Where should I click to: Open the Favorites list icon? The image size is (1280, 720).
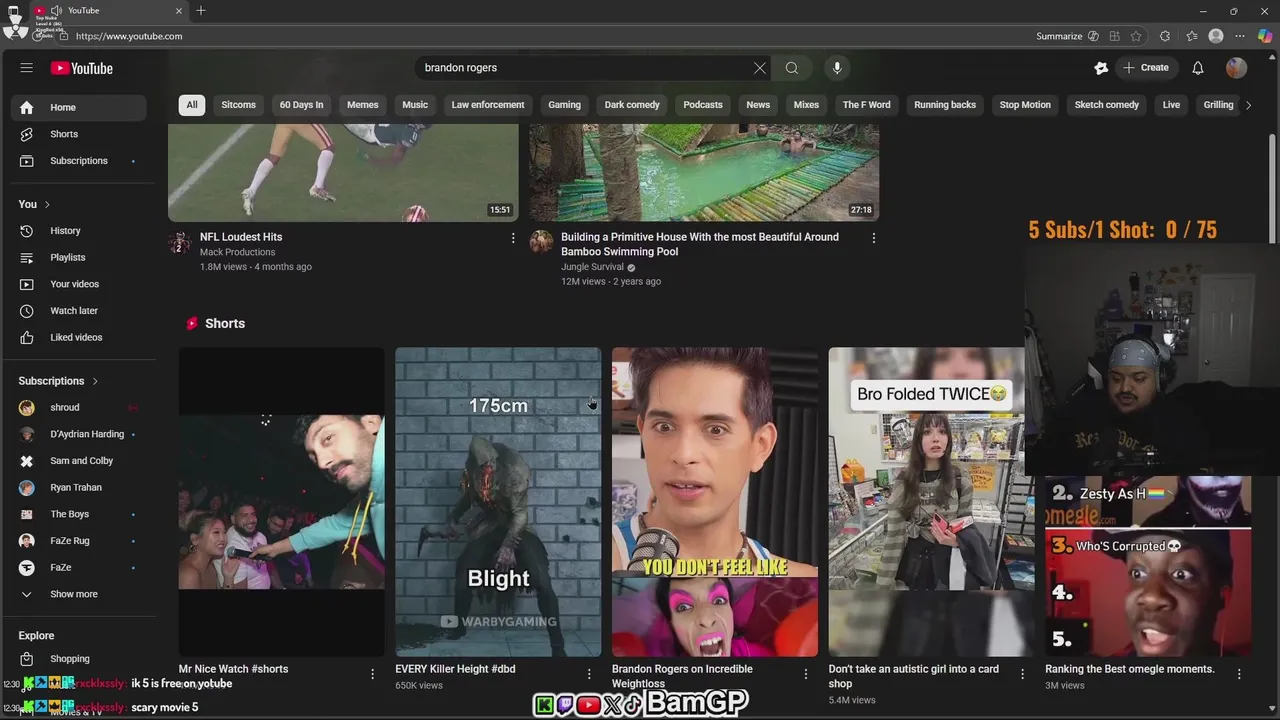coord(1192,36)
